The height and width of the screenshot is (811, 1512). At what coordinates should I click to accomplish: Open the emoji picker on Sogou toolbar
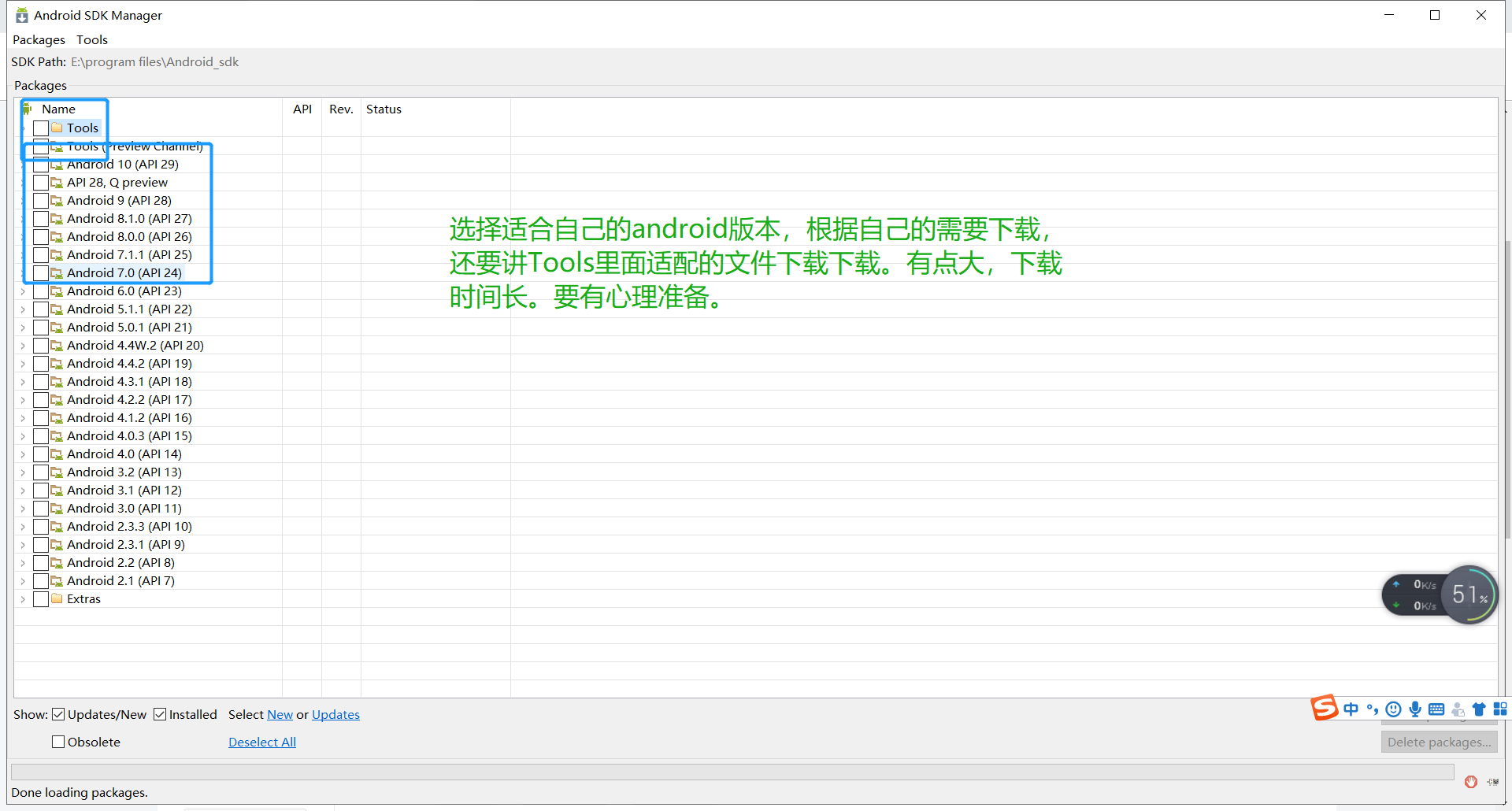[x=1394, y=709]
